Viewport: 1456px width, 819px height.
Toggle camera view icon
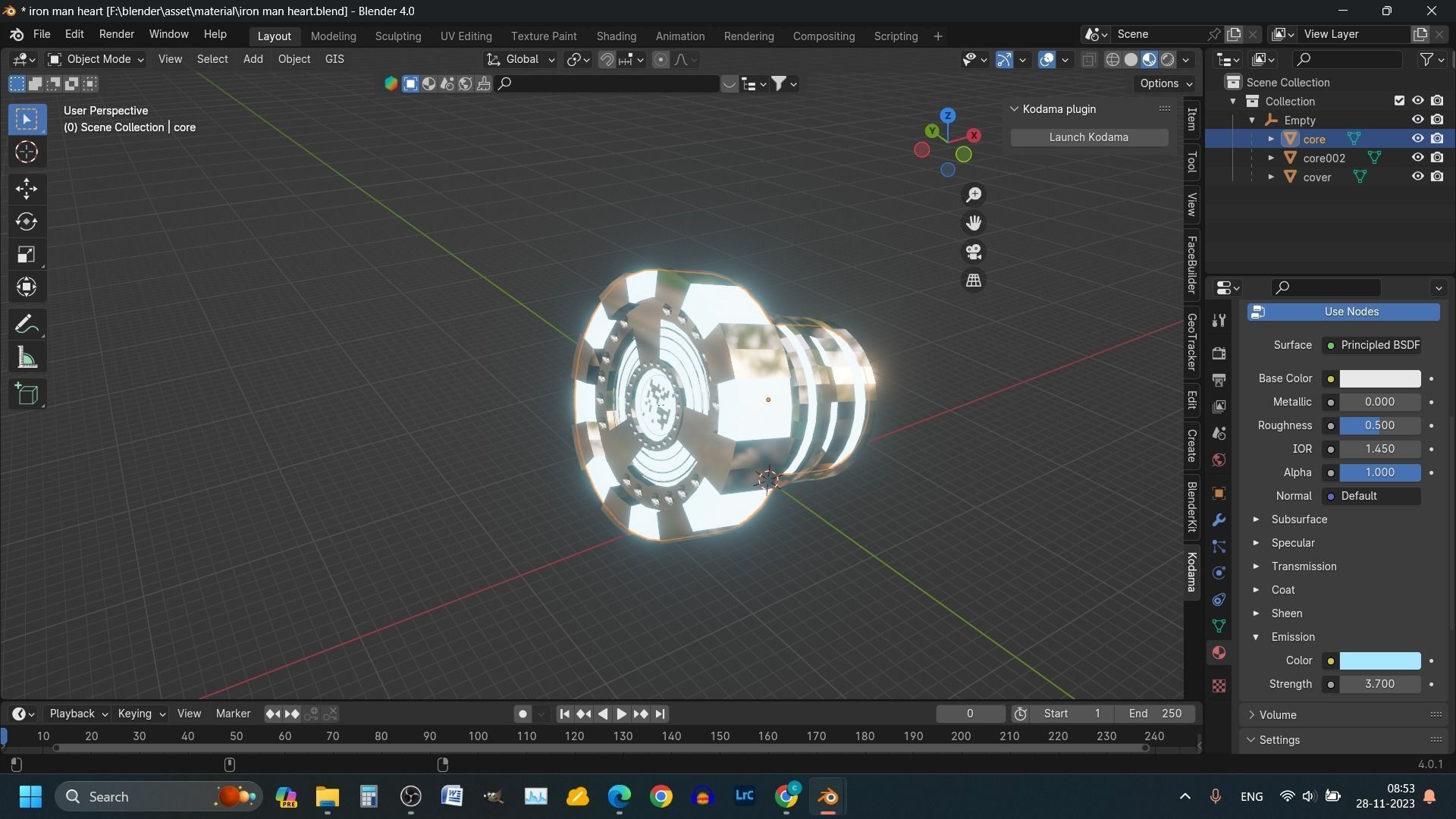tap(974, 252)
